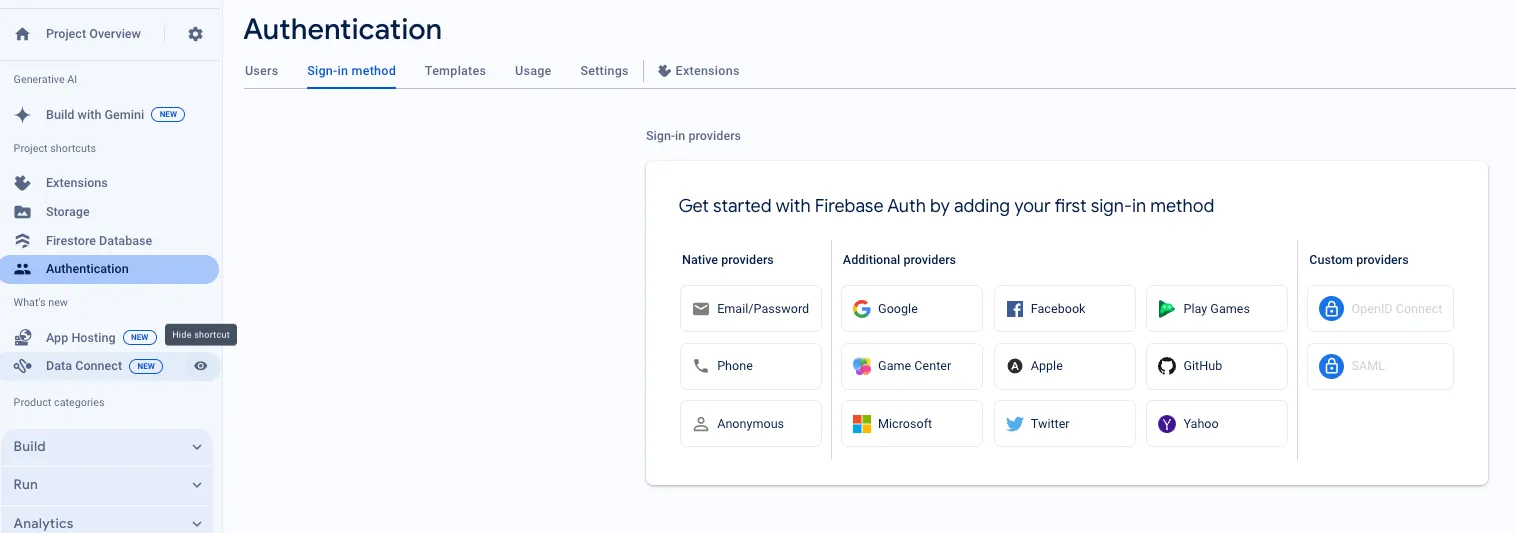Click the Extensions sidebar icon

tap(23, 183)
